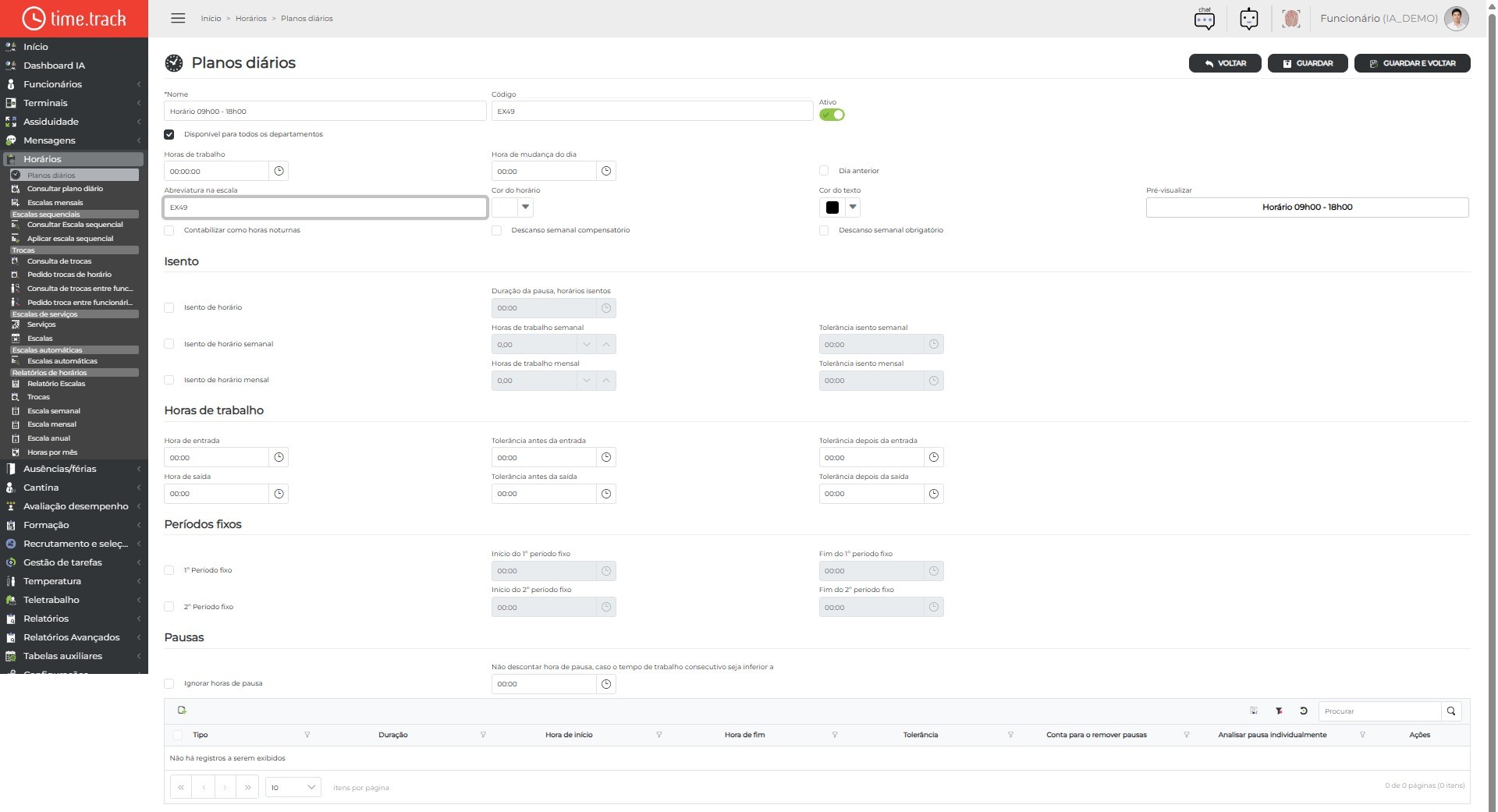This screenshot has height=812, width=1498.
Task: Open the hamburger menu icon
Action: coord(178,18)
